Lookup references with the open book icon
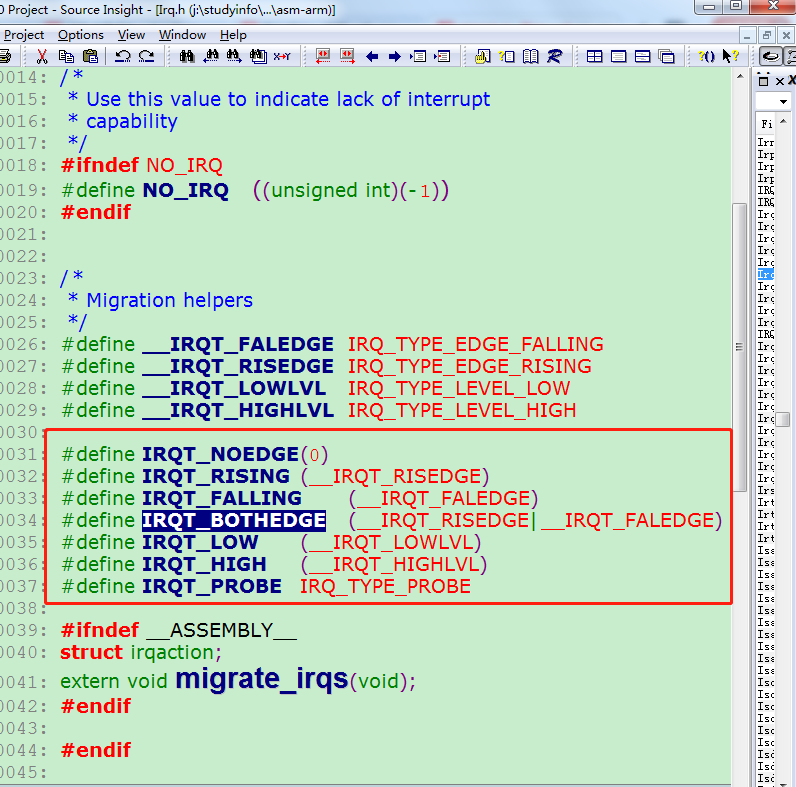The height and width of the screenshot is (787, 796). [x=530, y=56]
